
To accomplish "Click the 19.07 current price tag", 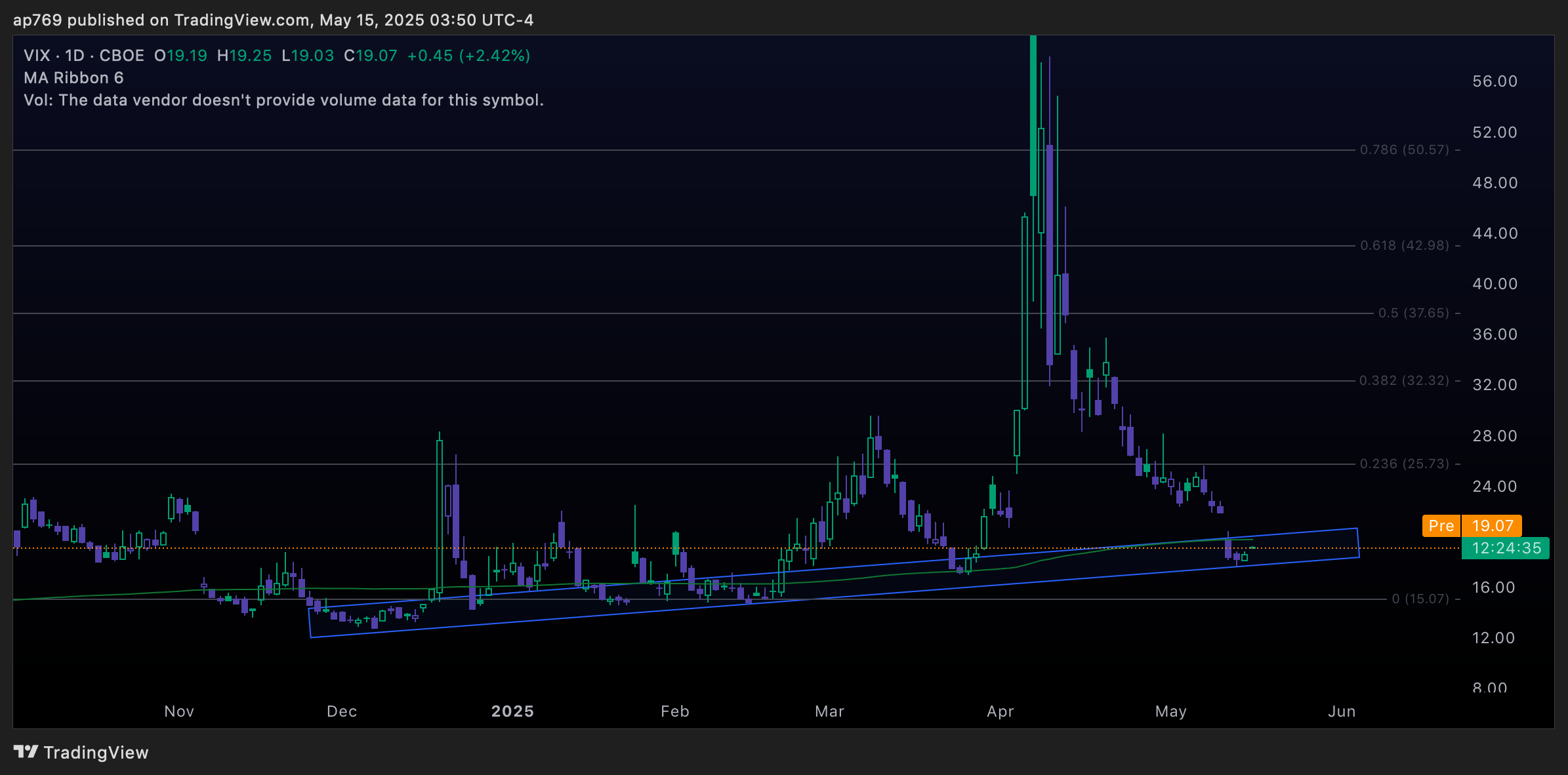I will pos(1493,526).
